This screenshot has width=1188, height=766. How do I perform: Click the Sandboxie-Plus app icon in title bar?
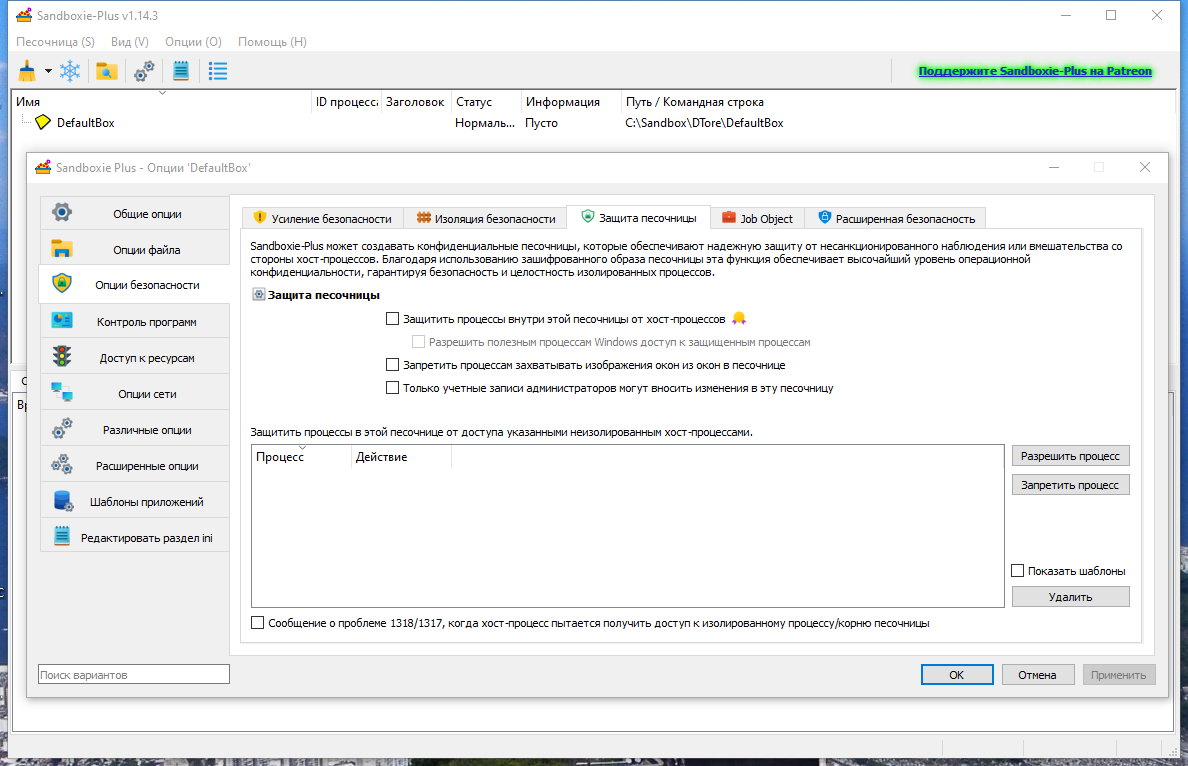(24, 15)
